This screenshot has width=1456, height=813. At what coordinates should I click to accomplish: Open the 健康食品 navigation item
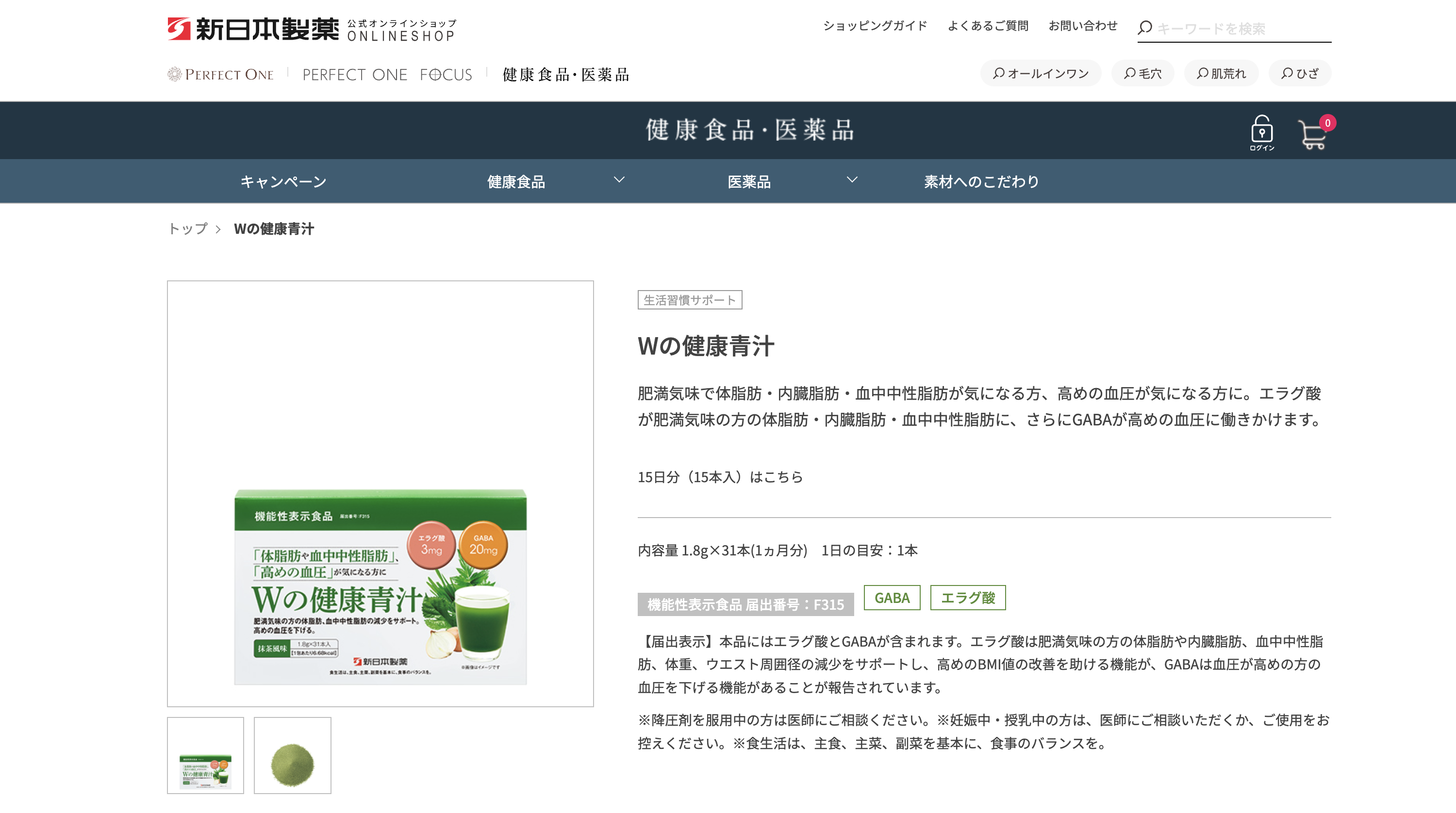click(x=516, y=181)
